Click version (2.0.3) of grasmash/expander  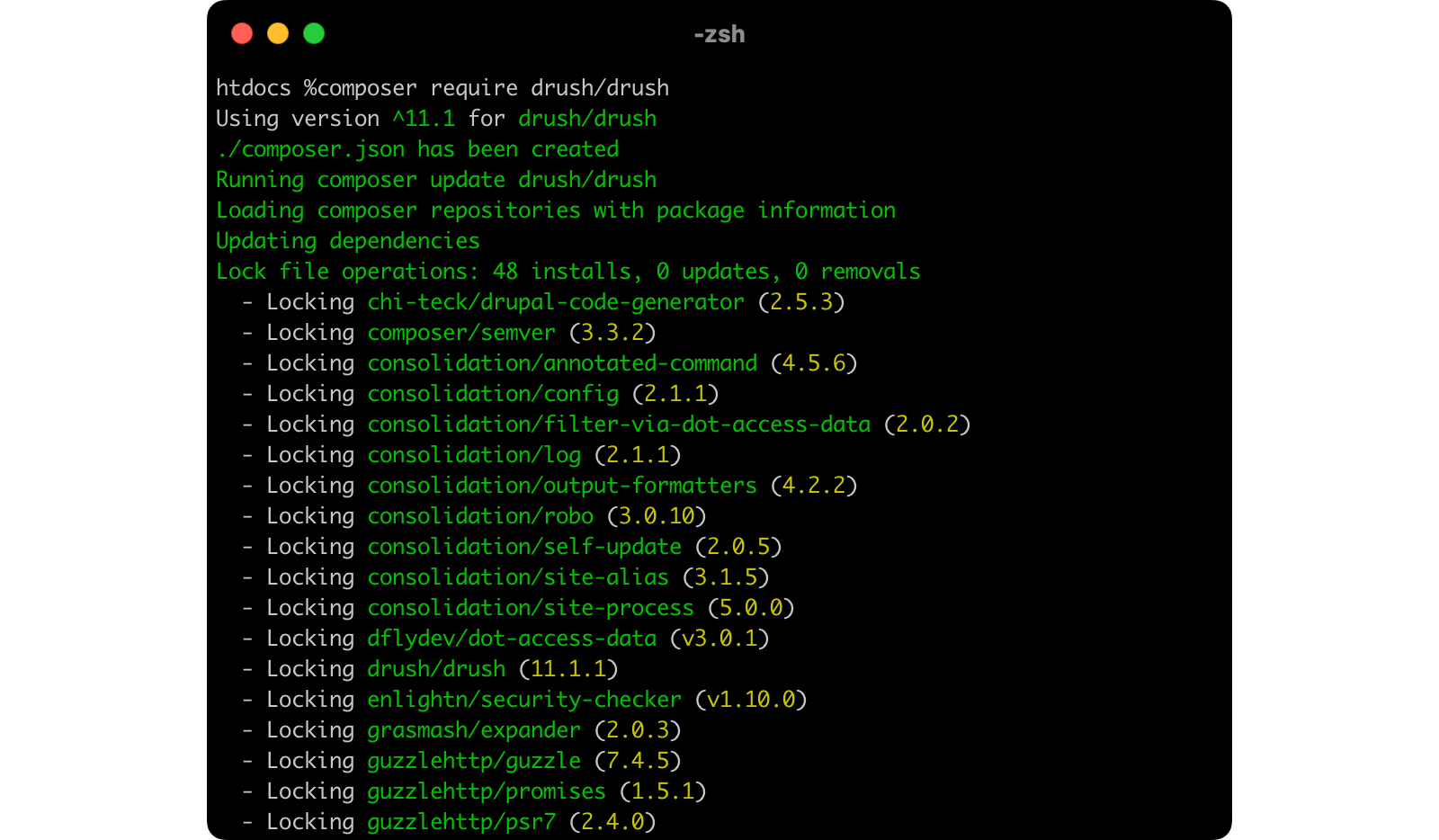click(638, 730)
